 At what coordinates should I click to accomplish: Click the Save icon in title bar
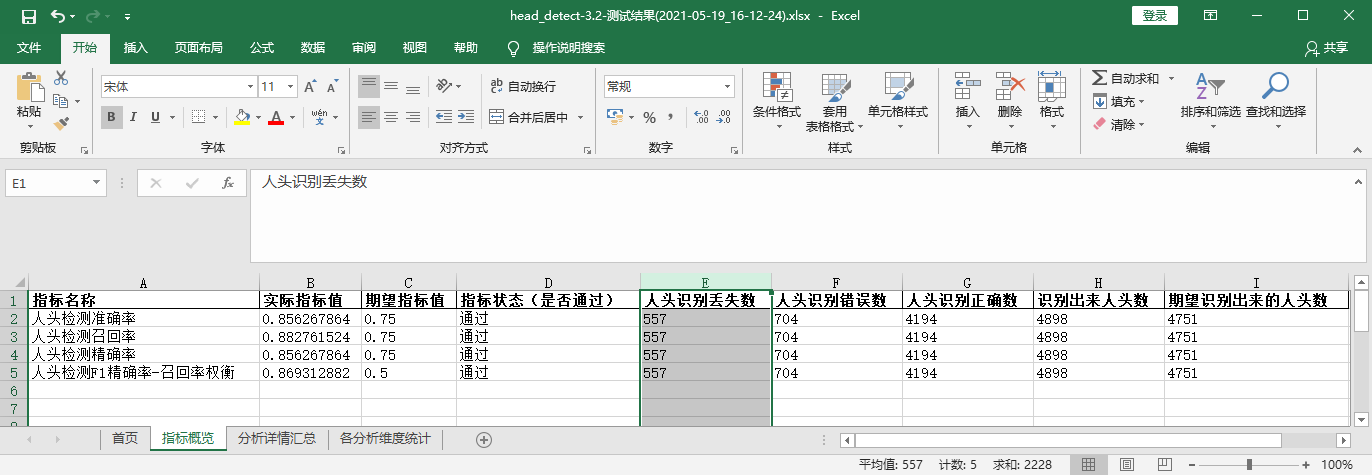[28, 16]
